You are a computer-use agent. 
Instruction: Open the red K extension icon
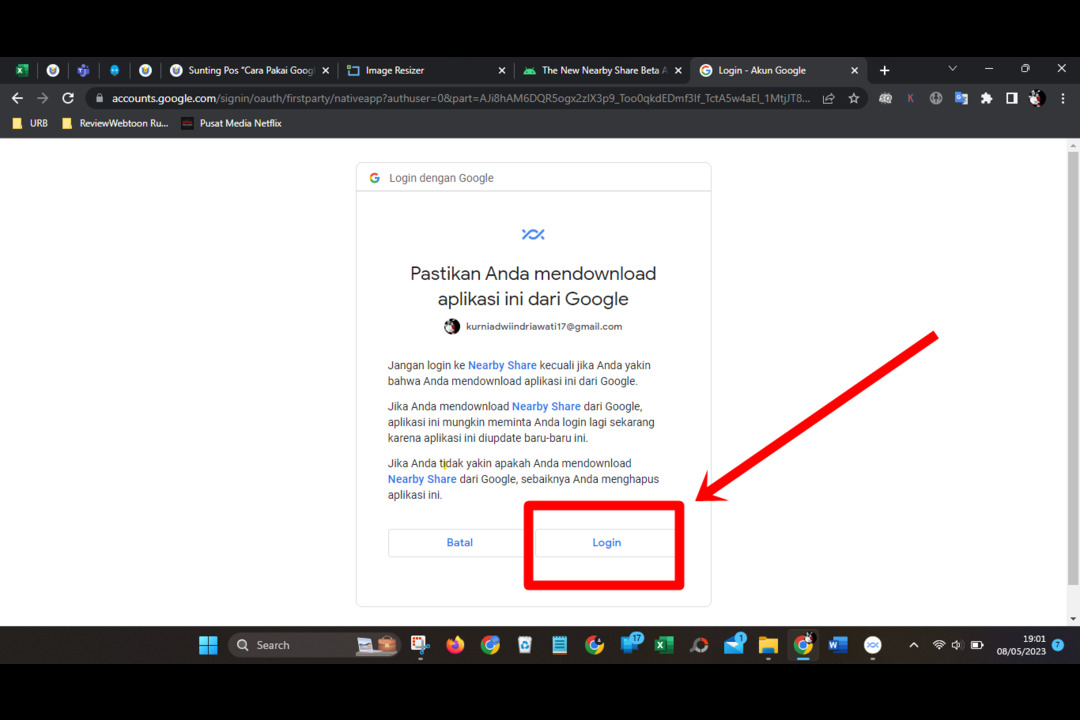(x=911, y=99)
